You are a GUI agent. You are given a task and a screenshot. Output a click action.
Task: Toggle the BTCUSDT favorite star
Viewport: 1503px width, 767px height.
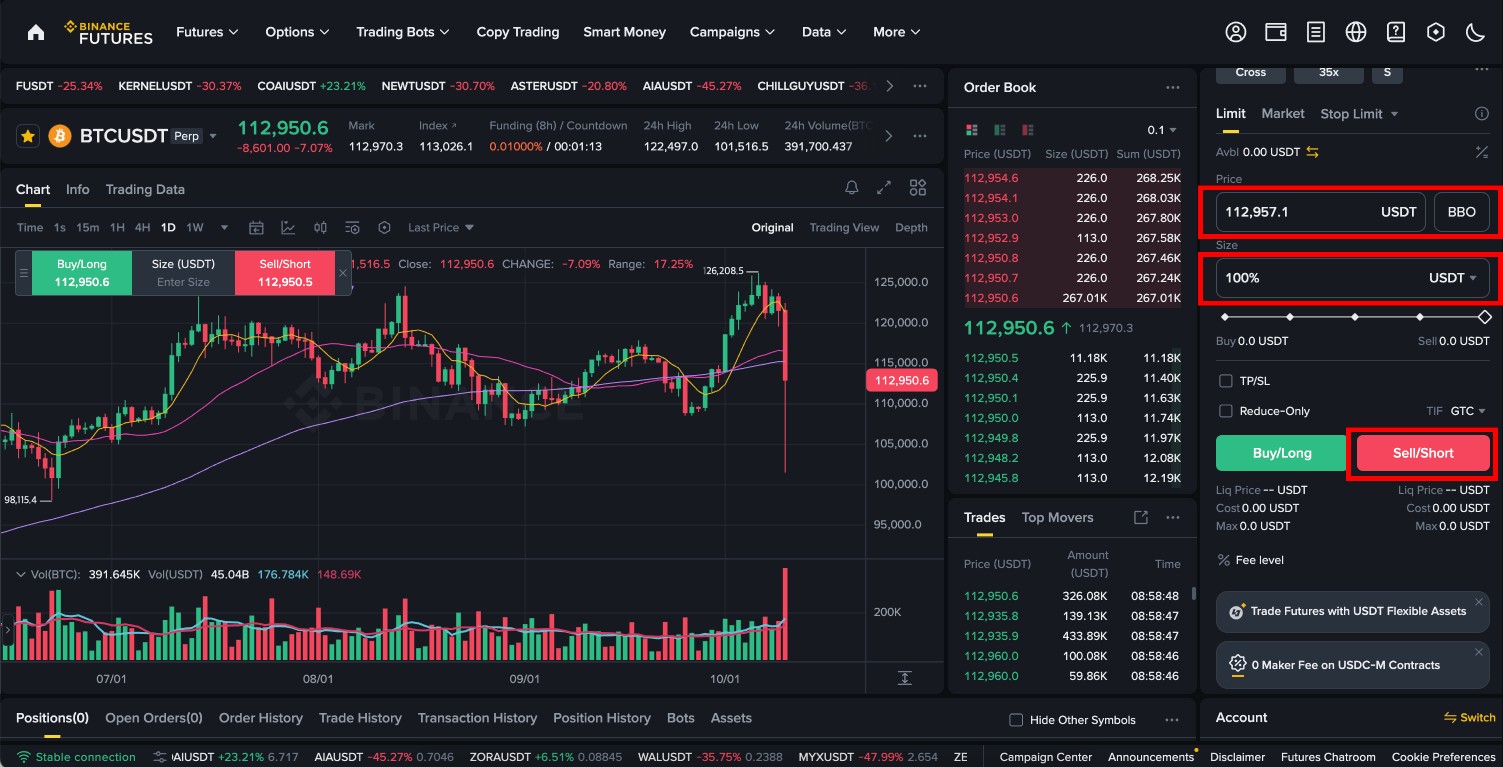click(28, 135)
